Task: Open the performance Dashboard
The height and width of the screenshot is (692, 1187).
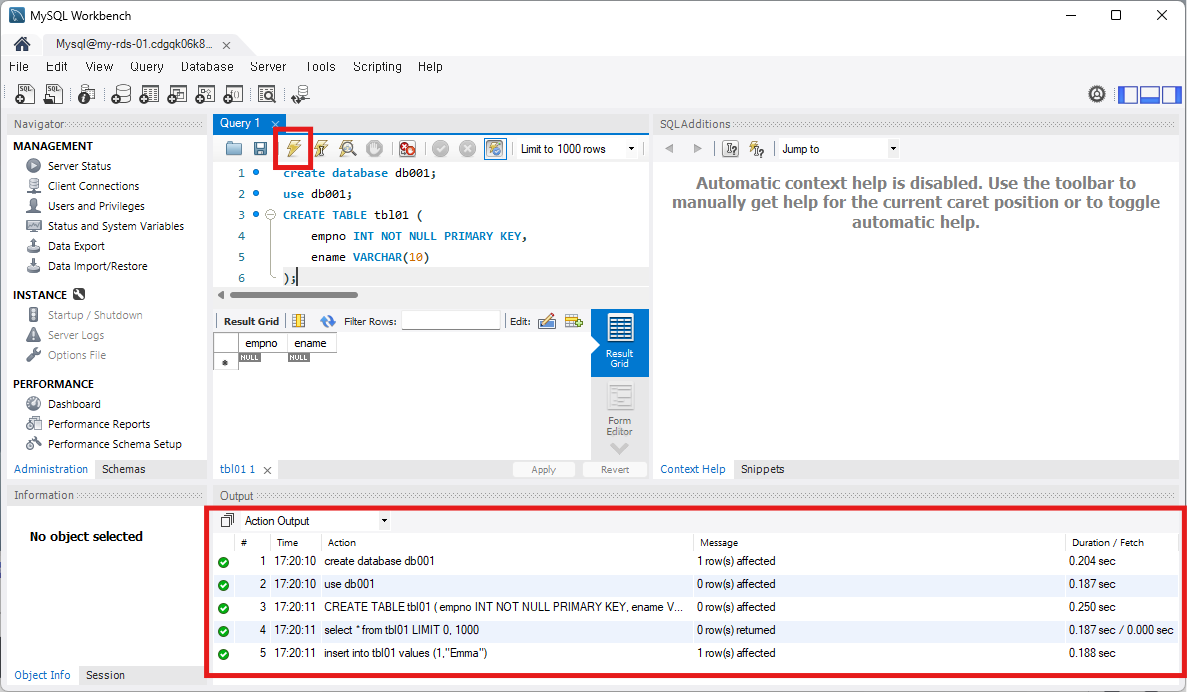Action: [x=74, y=404]
